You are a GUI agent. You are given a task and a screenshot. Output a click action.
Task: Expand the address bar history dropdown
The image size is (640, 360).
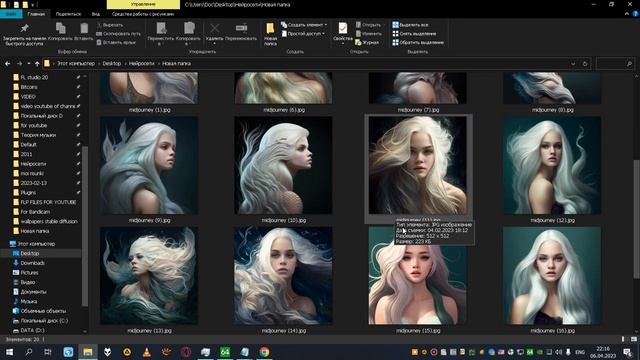point(573,64)
